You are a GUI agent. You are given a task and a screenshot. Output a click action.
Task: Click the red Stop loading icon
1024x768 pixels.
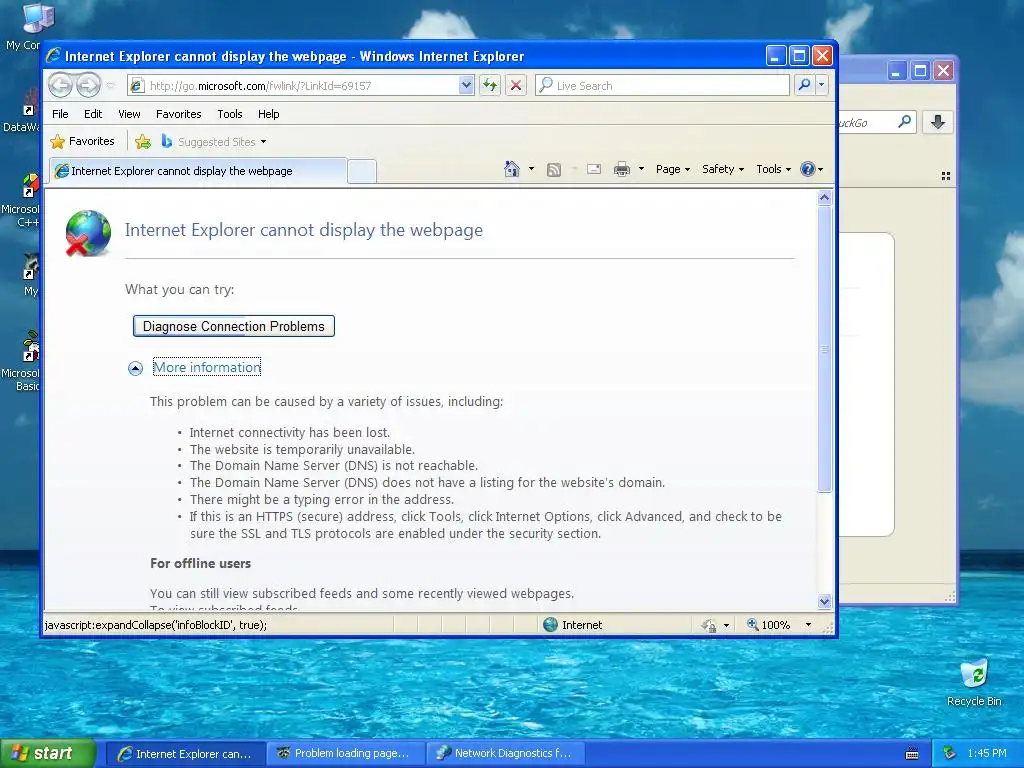[515, 86]
